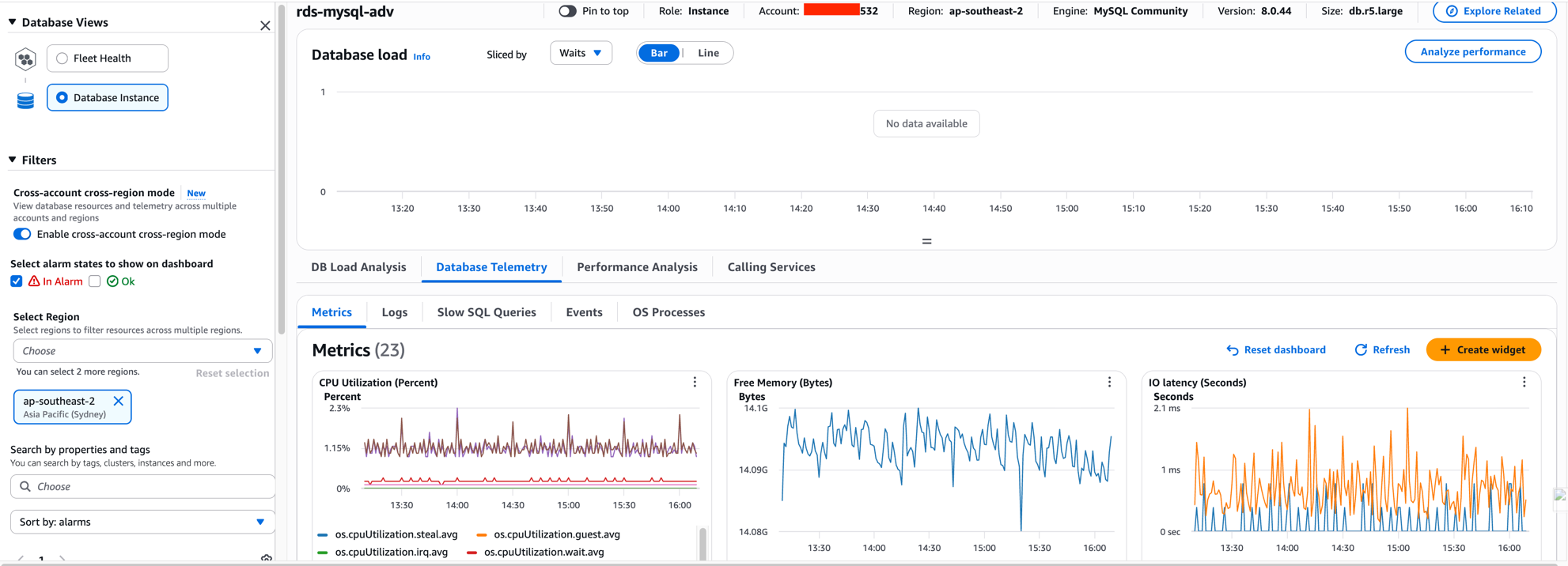This screenshot has height=566, width=1568.
Task: Close the Database Views side panel
Action: click(265, 25)
